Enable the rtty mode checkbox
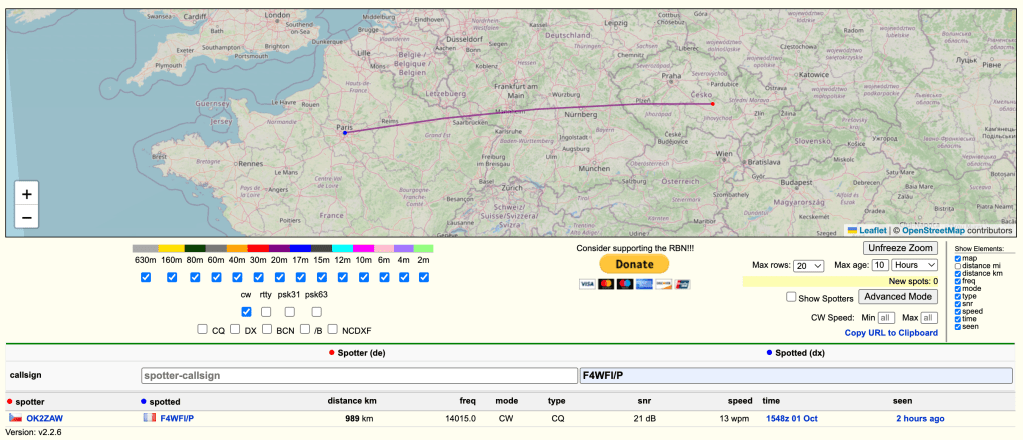 (265, 312)
